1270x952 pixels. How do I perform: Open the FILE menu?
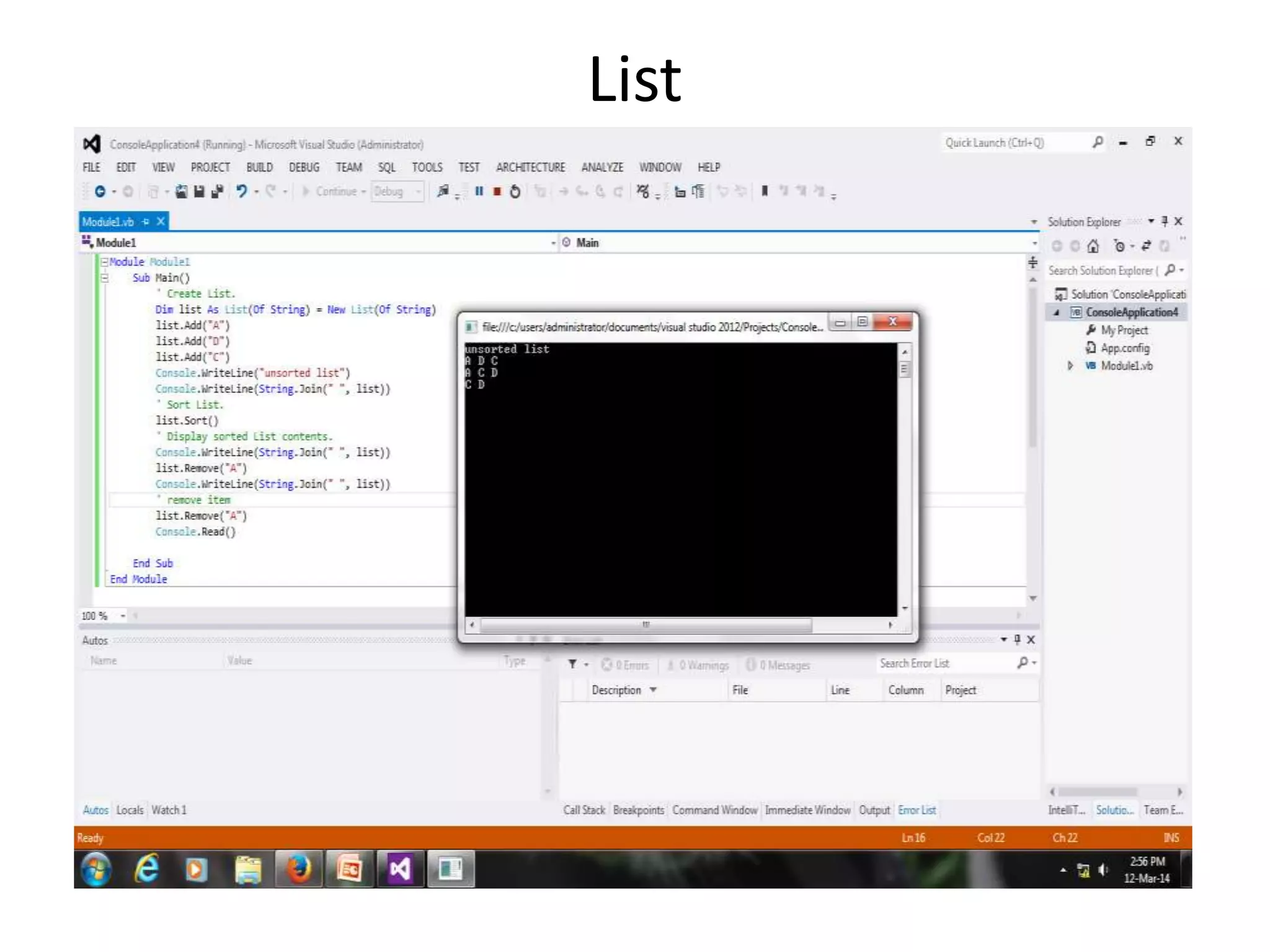point(91,167)
